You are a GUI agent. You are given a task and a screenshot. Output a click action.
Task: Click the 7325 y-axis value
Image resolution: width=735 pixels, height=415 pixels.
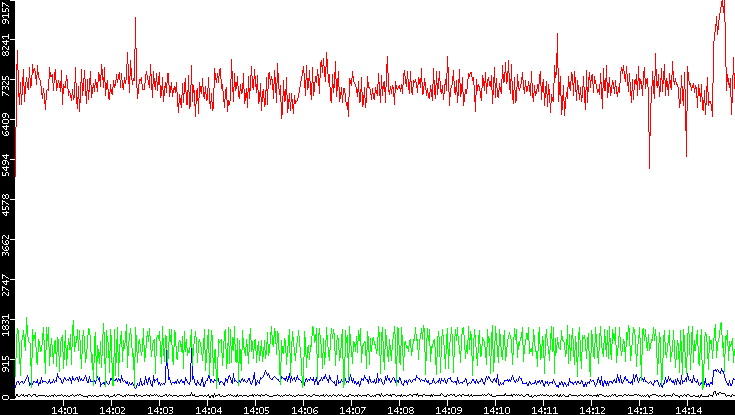[6, 87]
